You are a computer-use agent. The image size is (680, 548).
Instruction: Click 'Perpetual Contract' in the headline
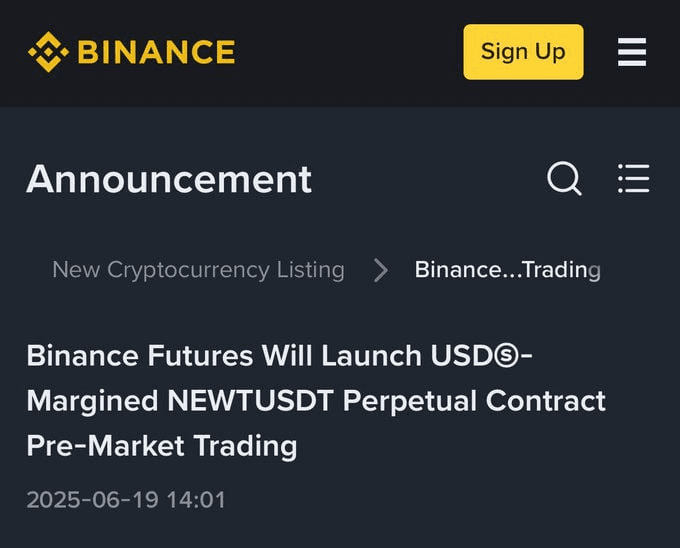point(474,401)
